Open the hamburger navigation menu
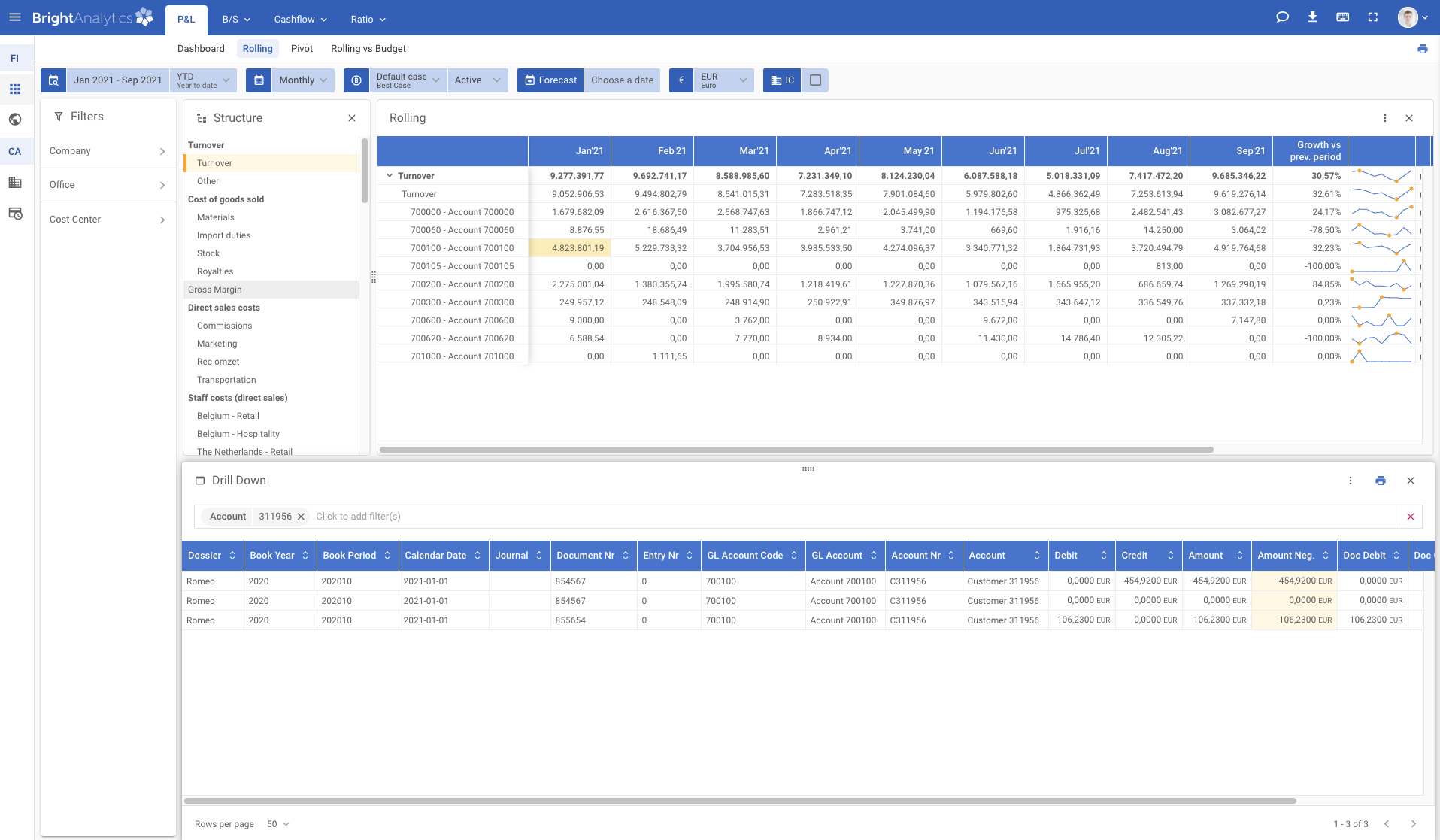 [x=15, y=17]
